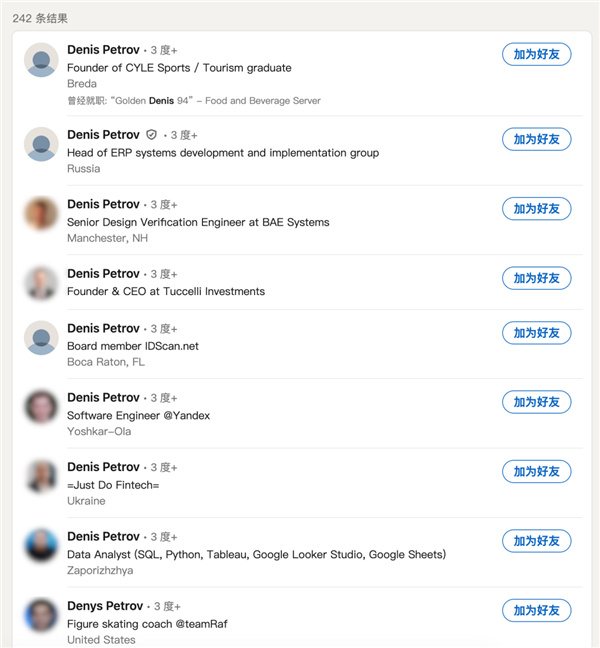The width and height of the screenshot is (600, 648).
Task: Connect with the Data Analyst via 加为好友
Action: [536, 541]
